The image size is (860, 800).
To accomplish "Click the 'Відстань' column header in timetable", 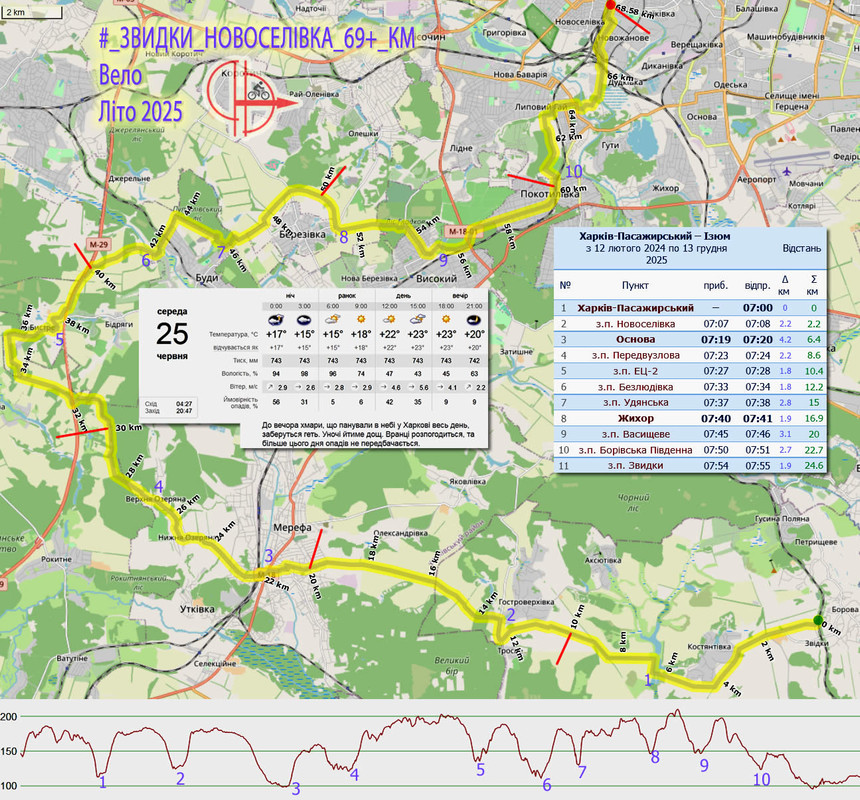I will (801, 248).
